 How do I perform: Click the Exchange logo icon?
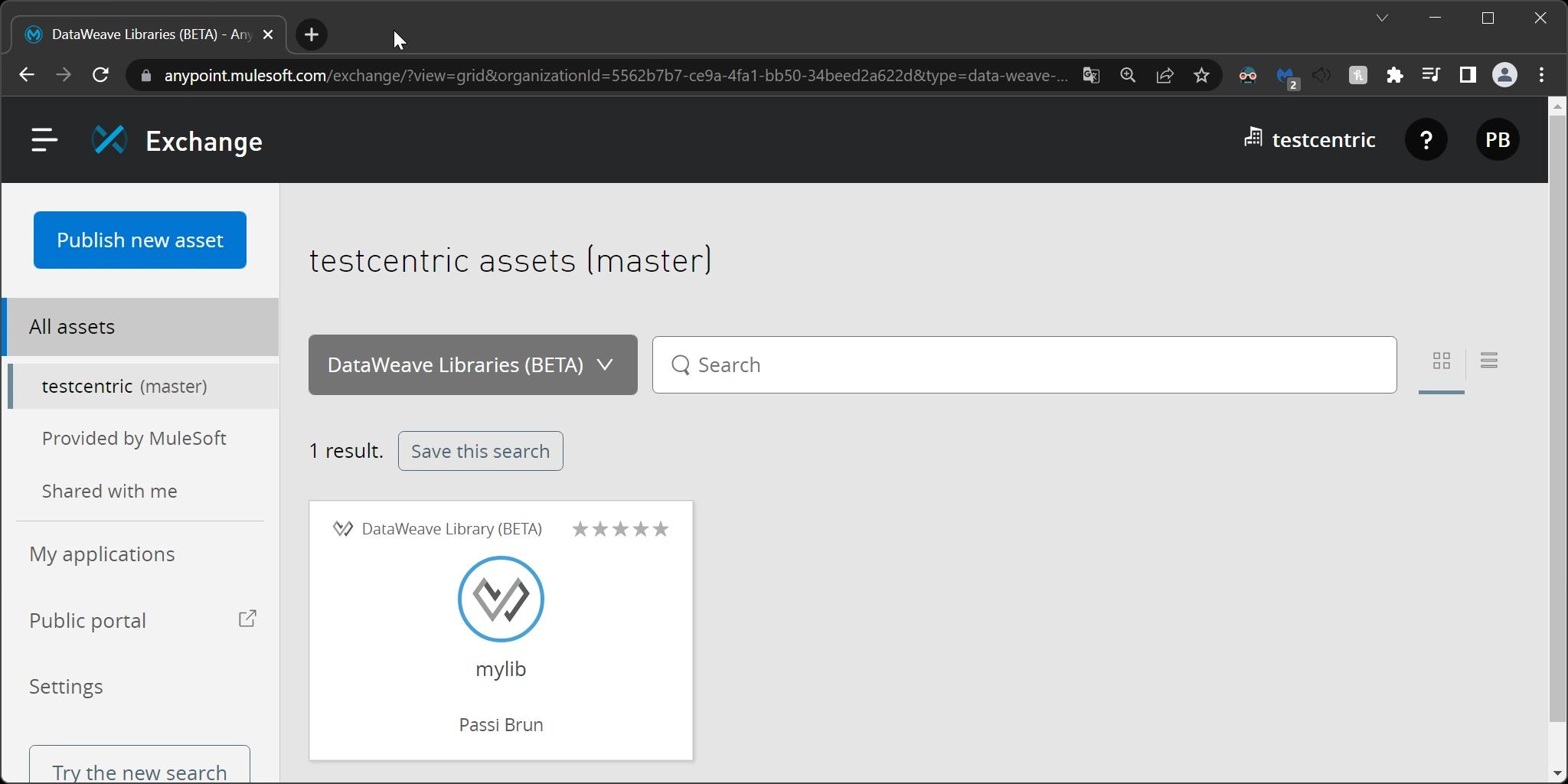point(109,140)
